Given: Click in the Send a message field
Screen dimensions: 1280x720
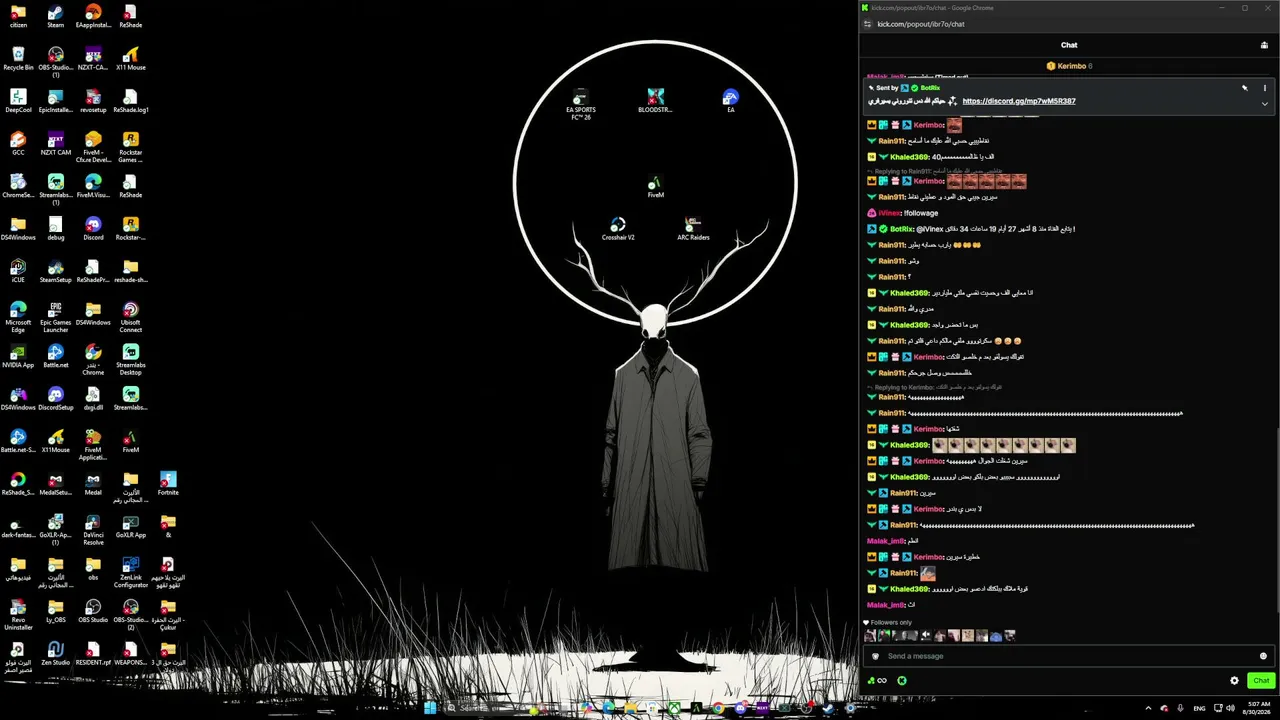Looking at the screenshot, I should click(1068, 656).
